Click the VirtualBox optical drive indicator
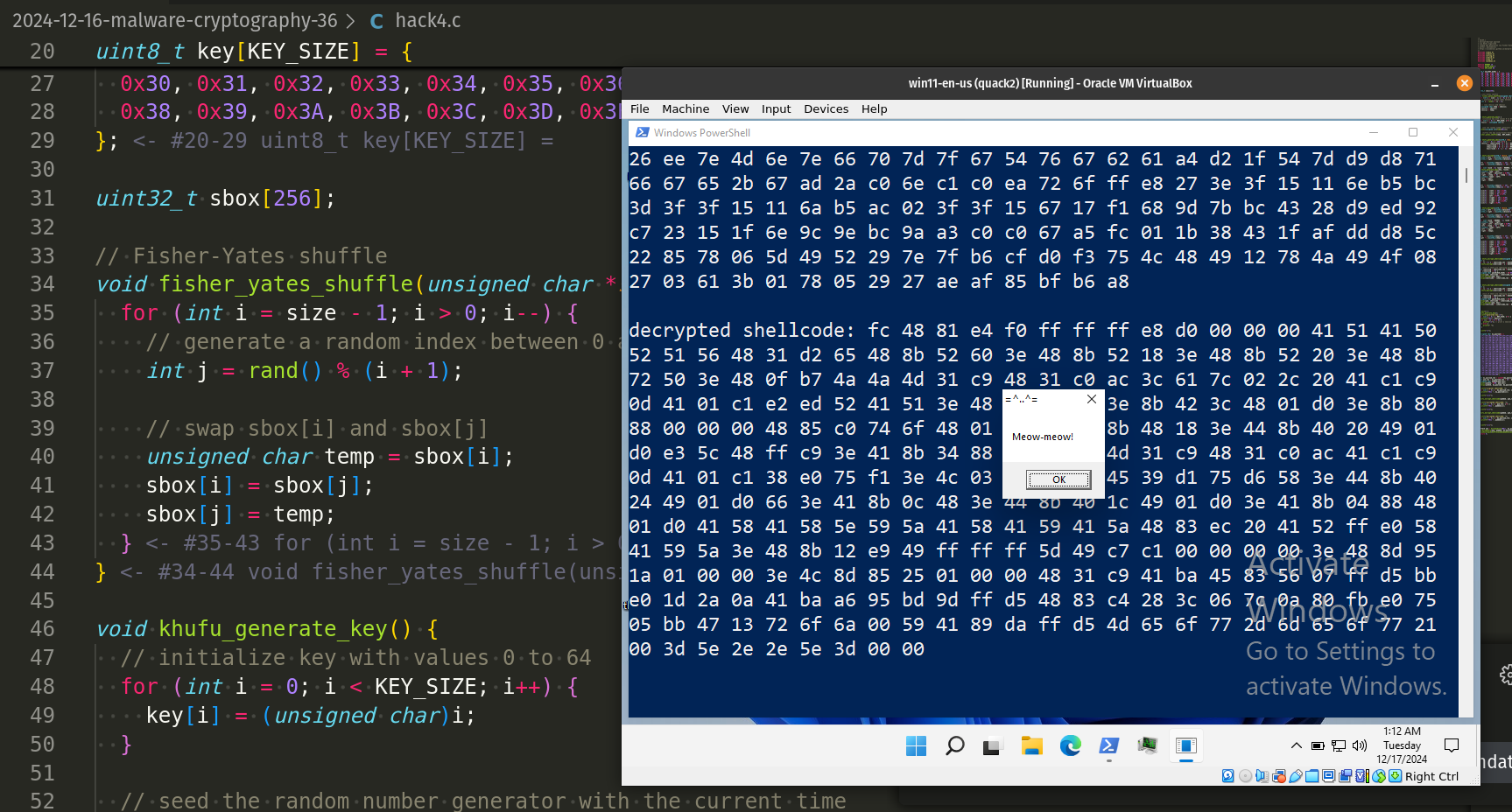Viewport: 1512px width, 812px height. (x=1245, y=776)
